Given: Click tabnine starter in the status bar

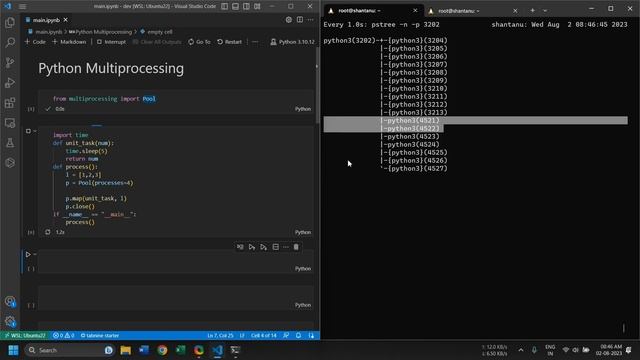Looking at the screenshot, I should point(100,336).
